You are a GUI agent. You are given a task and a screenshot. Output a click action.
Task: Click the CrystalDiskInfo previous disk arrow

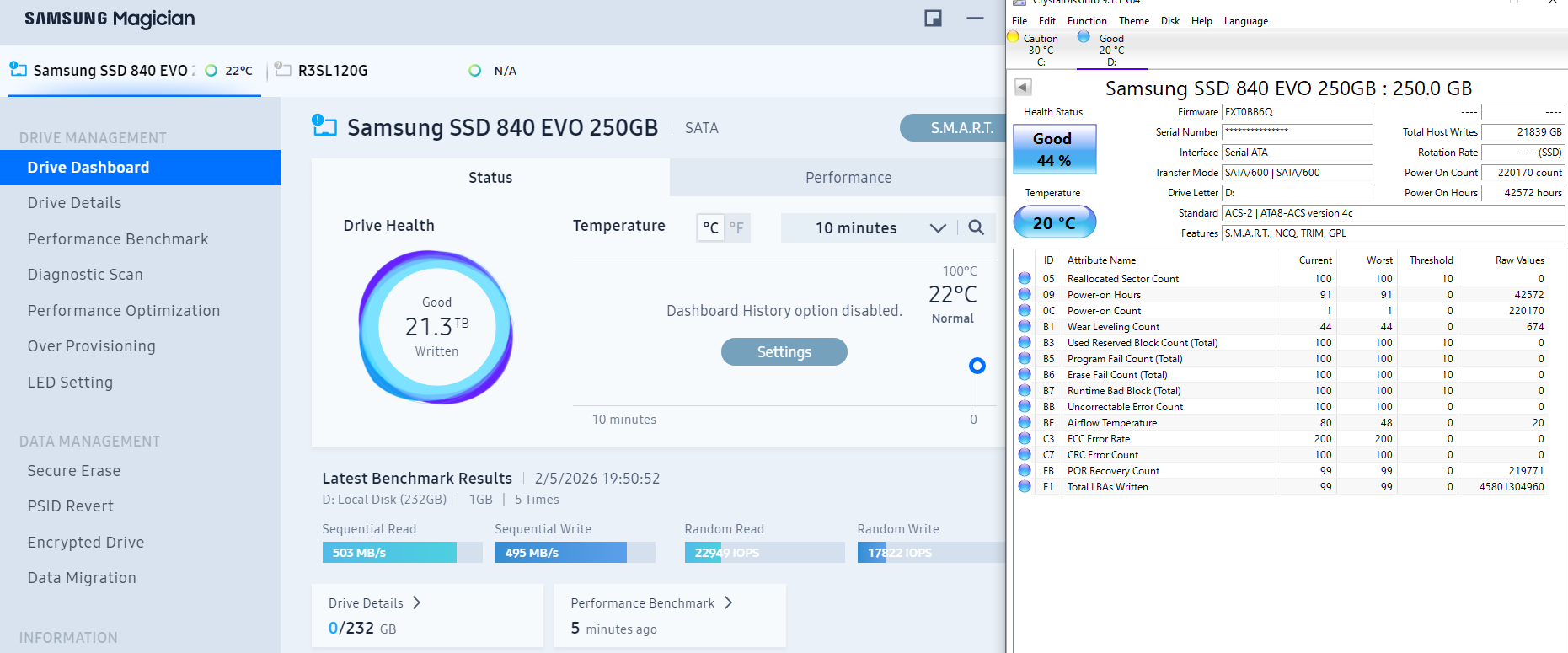(x=1023, y=87)
